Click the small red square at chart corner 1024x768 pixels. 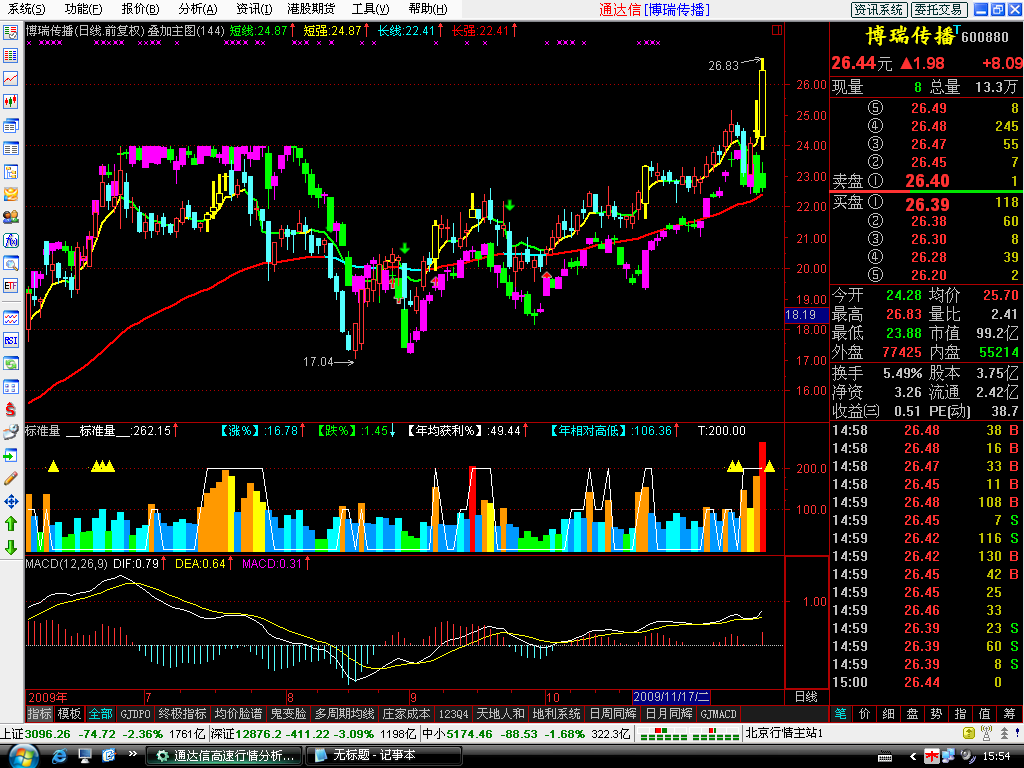776,30
